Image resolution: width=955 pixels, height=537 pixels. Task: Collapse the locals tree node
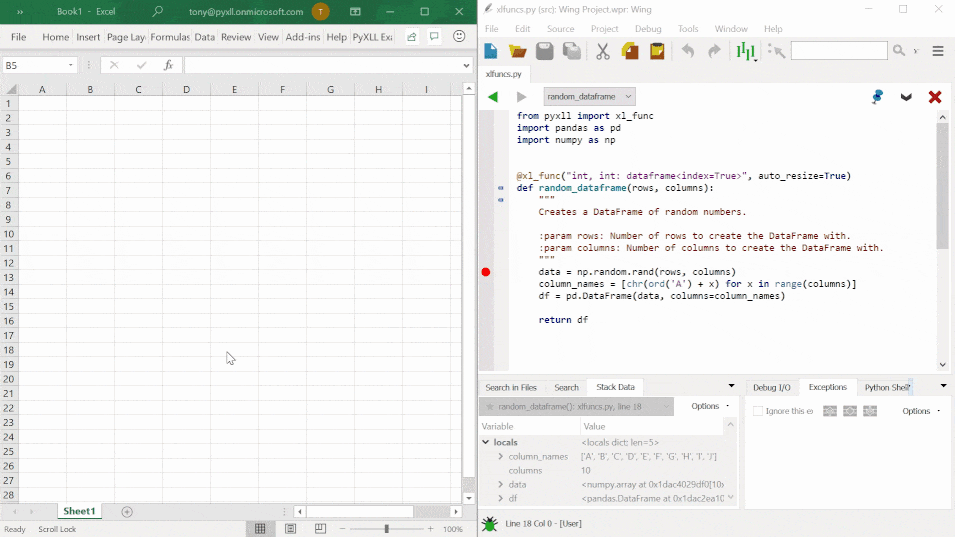point(485,443)
